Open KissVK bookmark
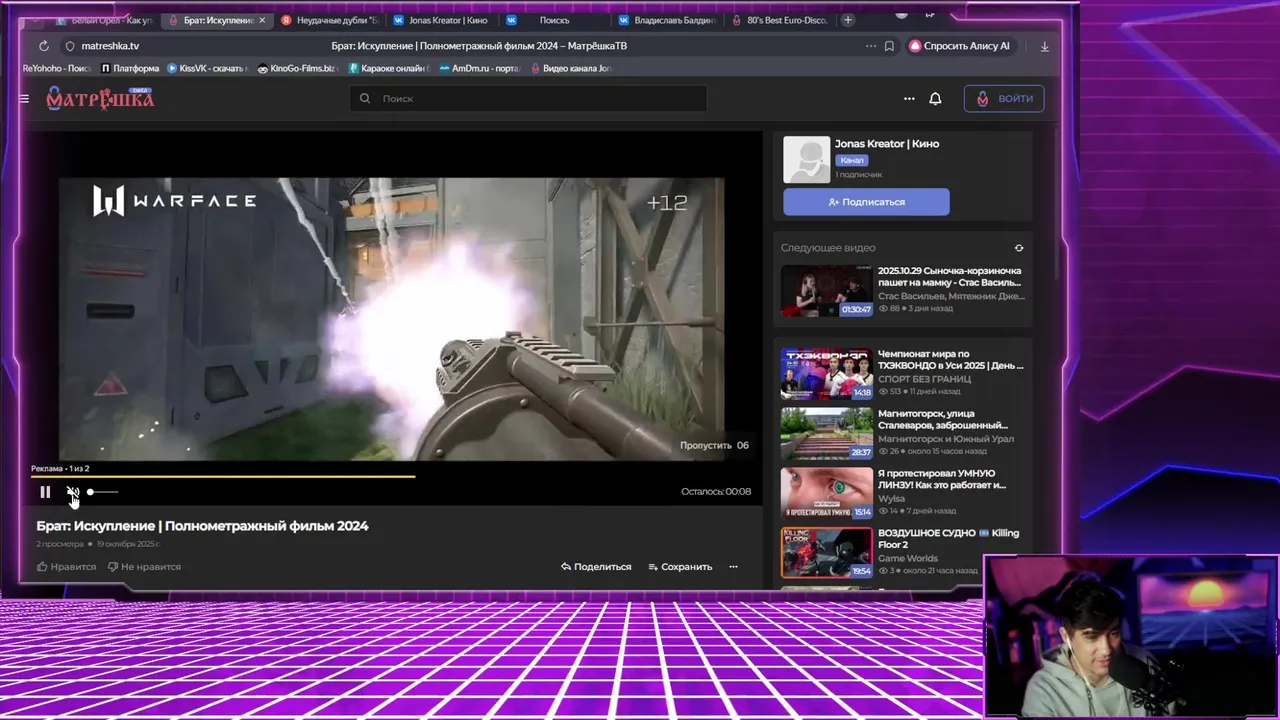1280x720 pixels. [207, 69]
